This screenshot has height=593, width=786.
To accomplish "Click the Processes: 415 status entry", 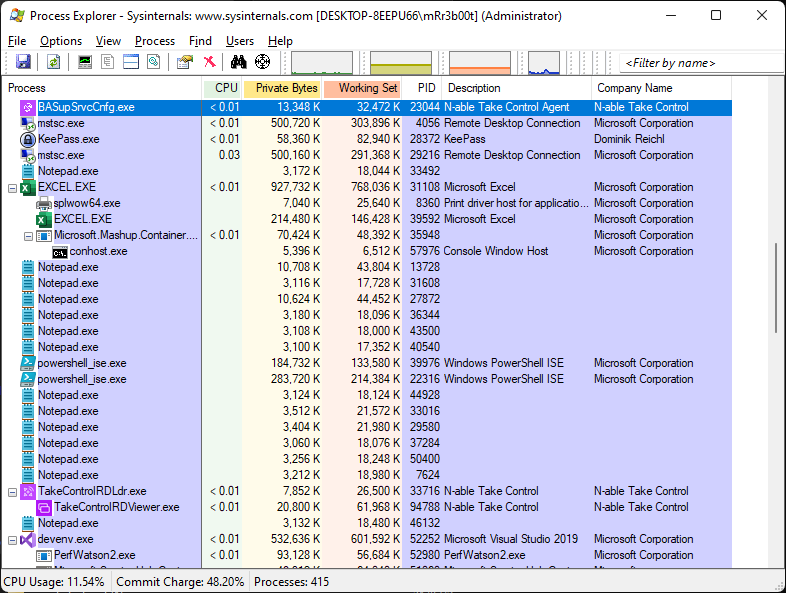I will point(291,582).
